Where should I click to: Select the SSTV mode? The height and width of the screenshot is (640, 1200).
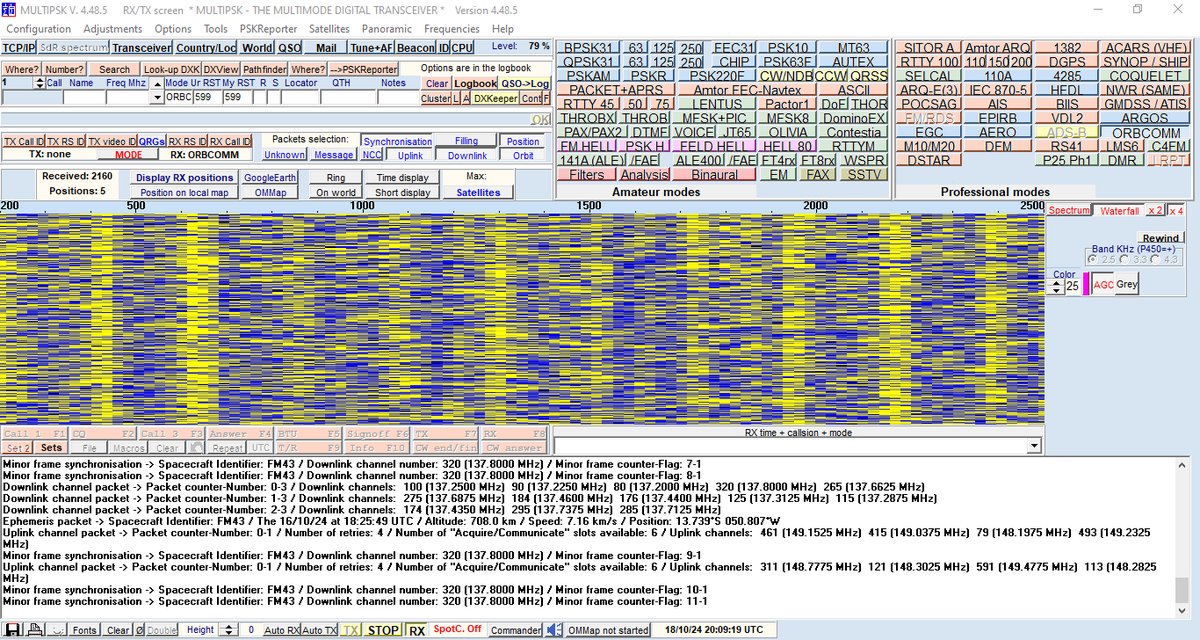(863, 174)
